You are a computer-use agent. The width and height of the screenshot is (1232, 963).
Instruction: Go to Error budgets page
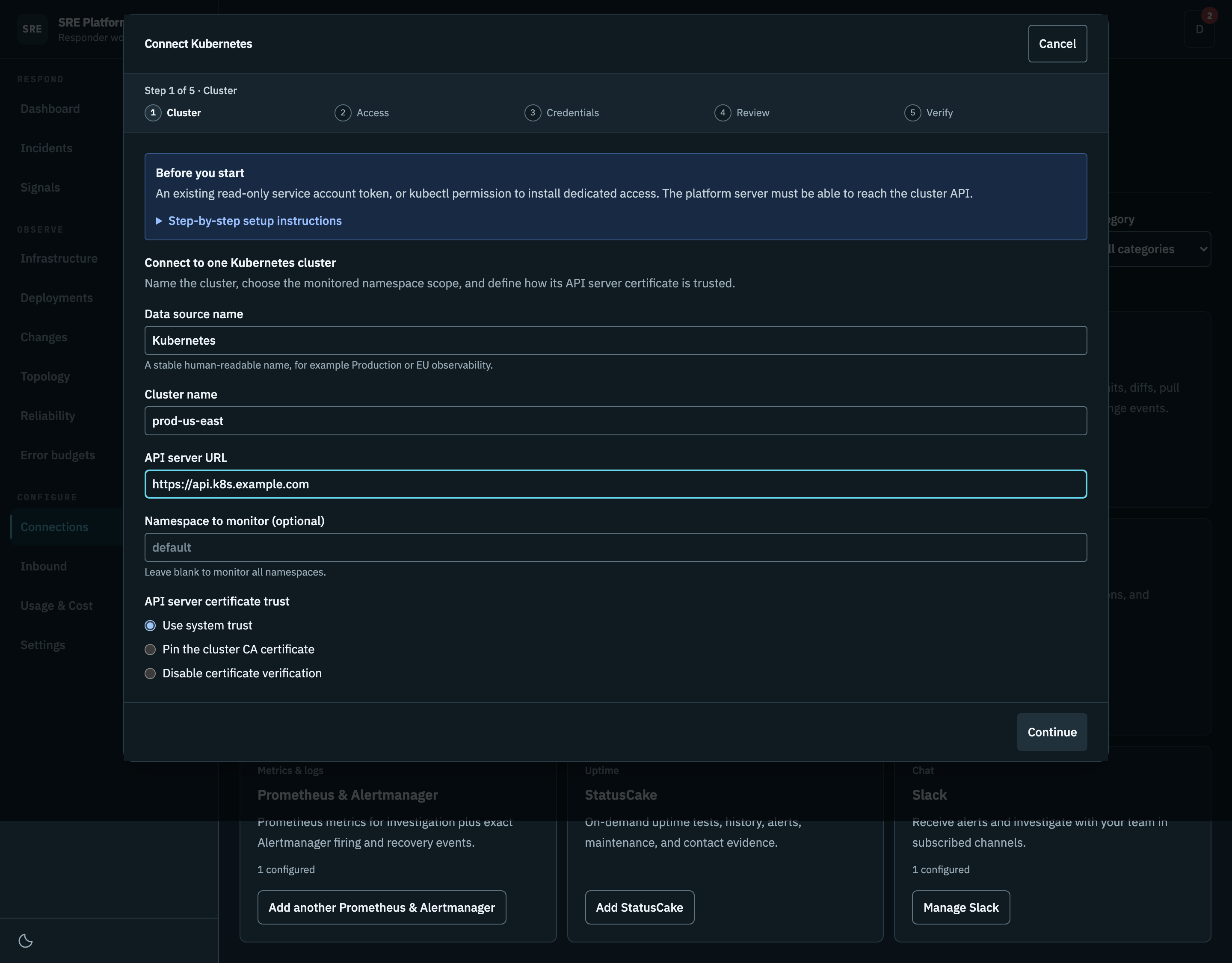pos(58,455)
